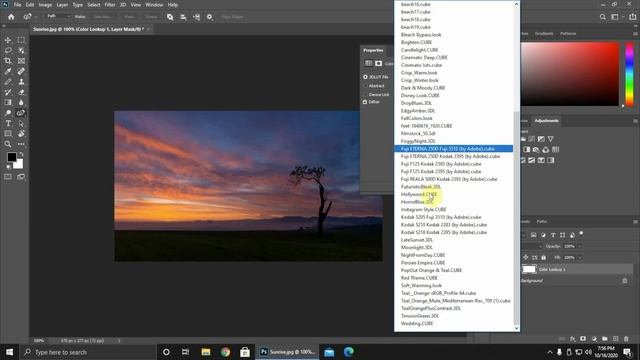The height and width of the screenshot is (360, 640).
Task: Select the Dodge tool
Action: pos(8,113)
